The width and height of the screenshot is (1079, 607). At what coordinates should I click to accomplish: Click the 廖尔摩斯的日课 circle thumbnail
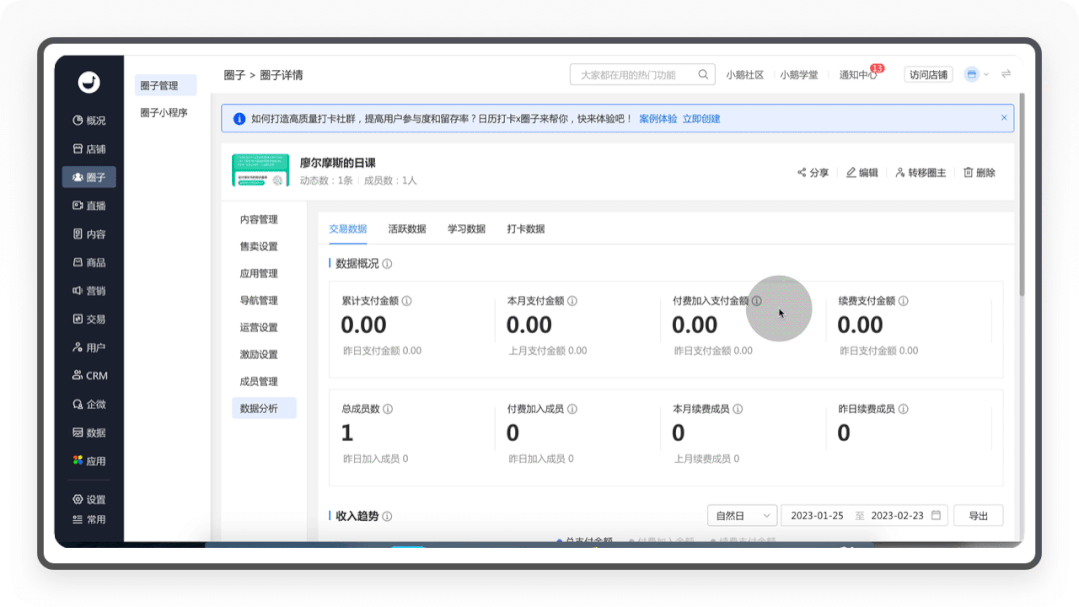260,170
